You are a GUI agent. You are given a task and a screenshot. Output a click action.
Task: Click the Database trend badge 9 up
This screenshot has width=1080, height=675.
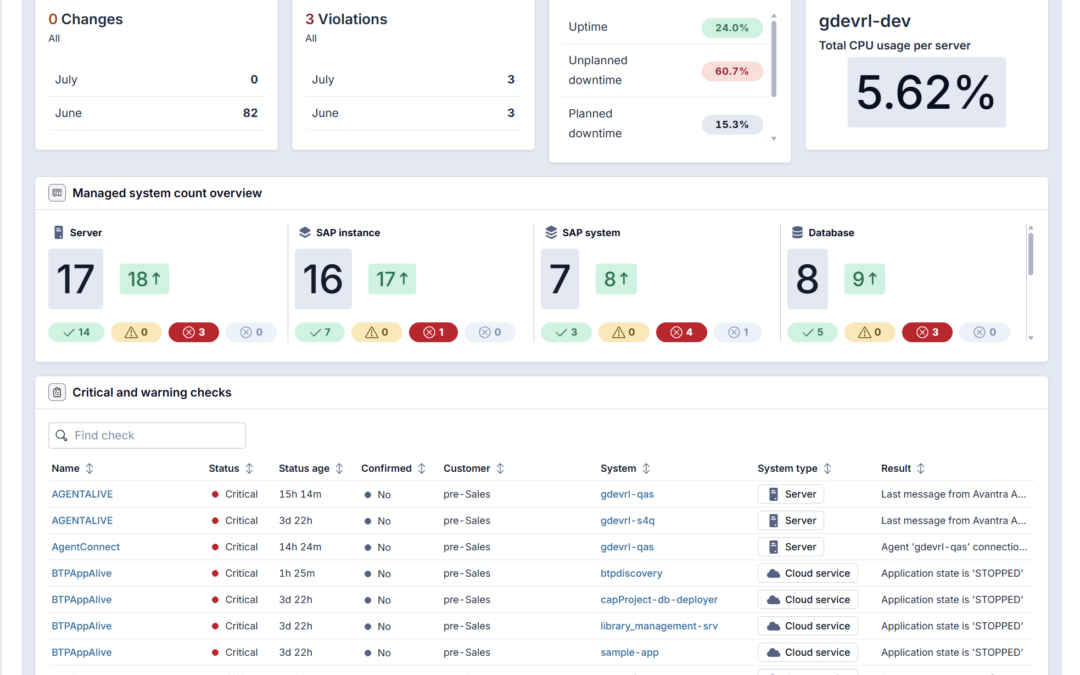pos(864,279)
